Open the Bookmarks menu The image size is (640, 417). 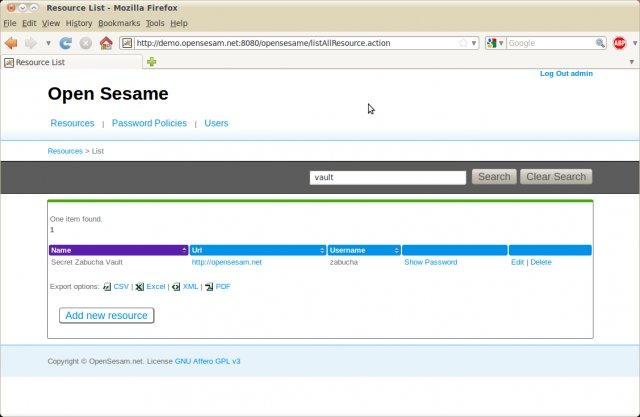point(118,22)
